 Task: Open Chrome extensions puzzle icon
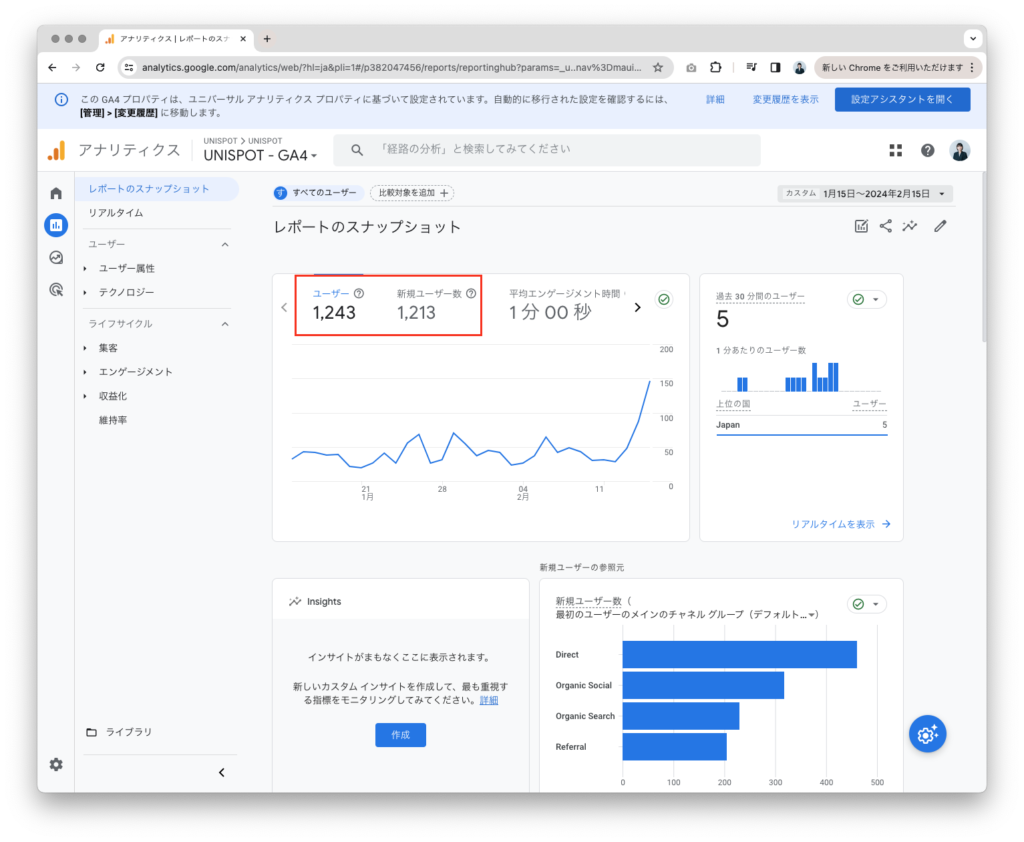[716, 67]
